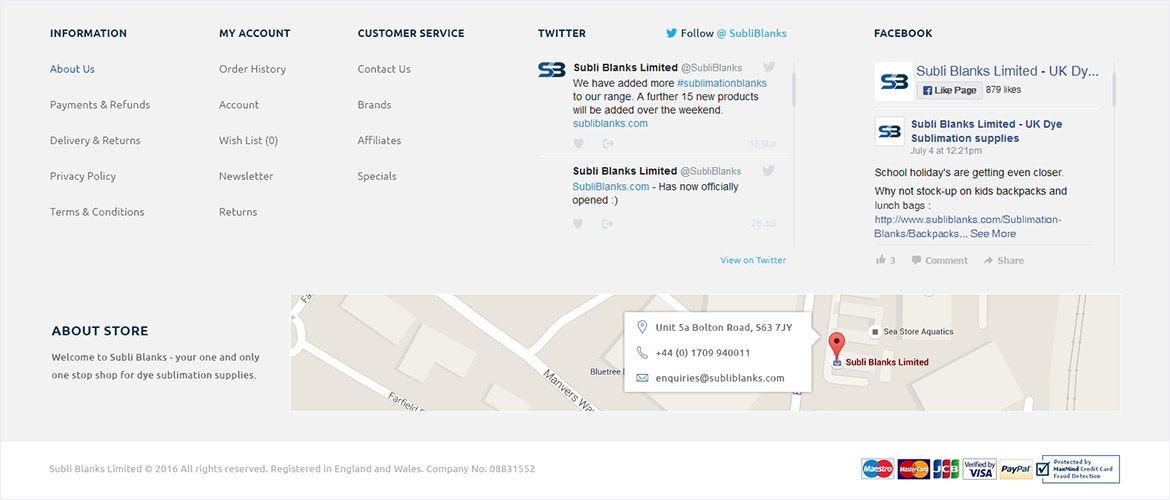Open the Terms & Conditions page

tap(97, 212)
